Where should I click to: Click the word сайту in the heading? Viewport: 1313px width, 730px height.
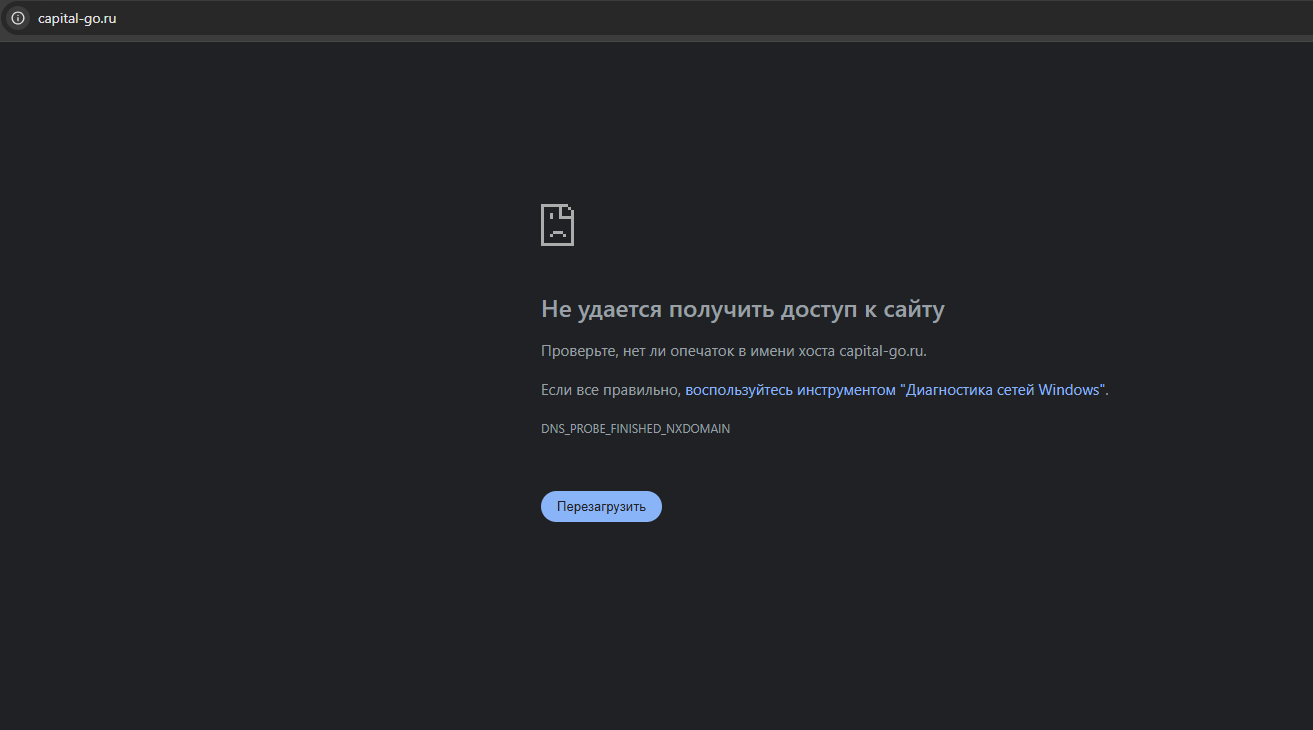click(x=911, y=310)
